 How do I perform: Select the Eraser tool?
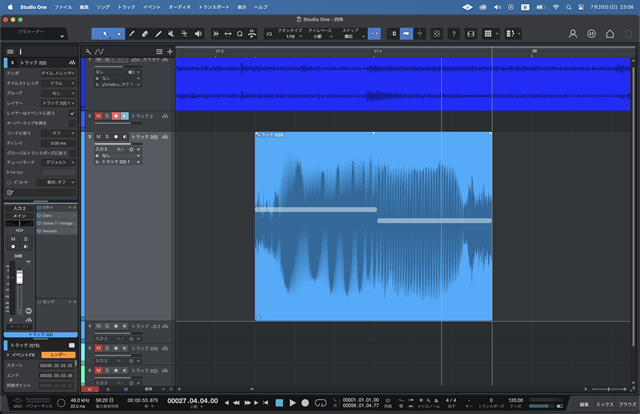point(145,34)
